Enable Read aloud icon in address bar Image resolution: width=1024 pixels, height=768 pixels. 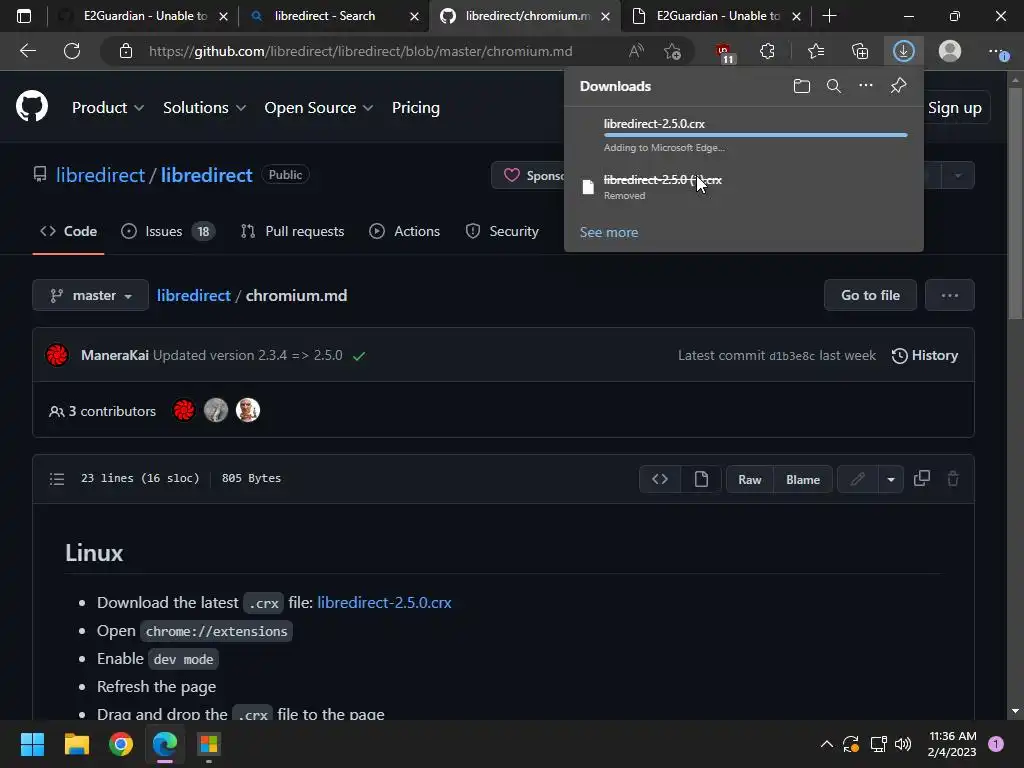point(636,51)
